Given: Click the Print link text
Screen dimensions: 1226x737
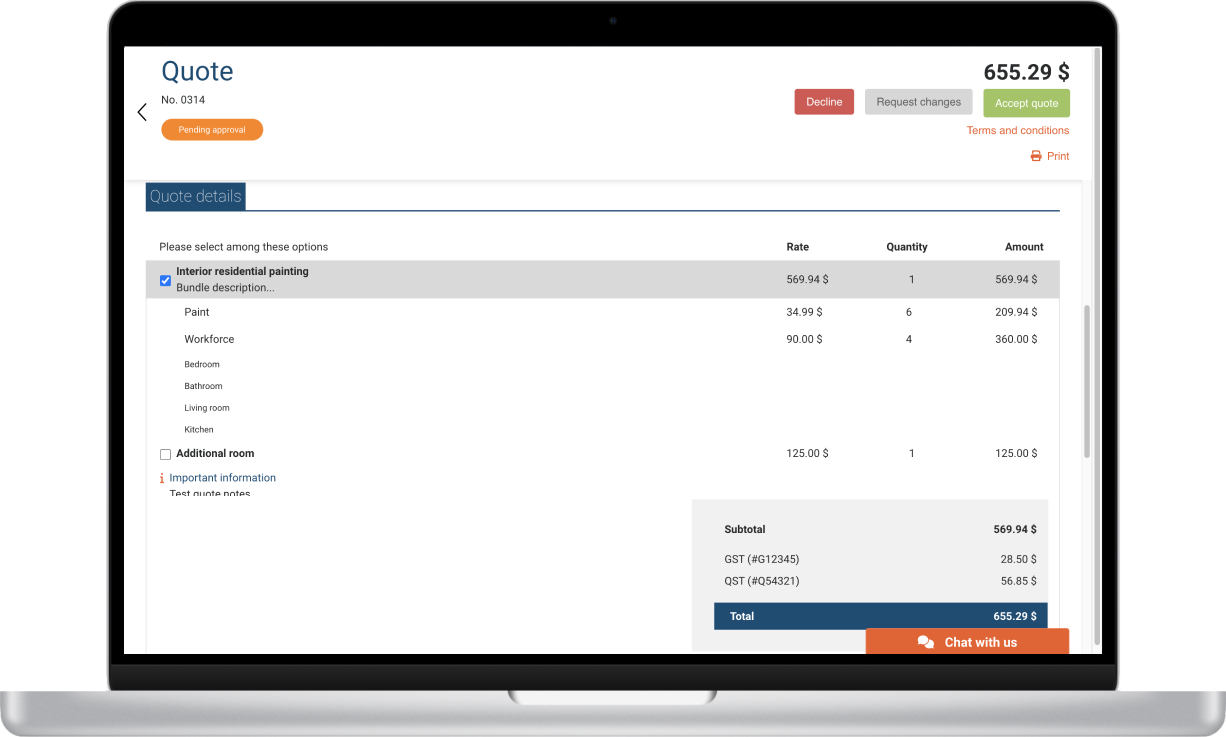Looking at the screenshot, I should [x=1058, y=156].
